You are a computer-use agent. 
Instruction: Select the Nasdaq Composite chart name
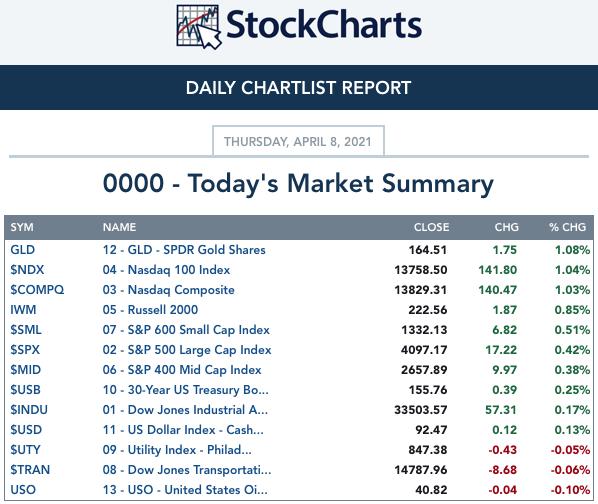169,290
